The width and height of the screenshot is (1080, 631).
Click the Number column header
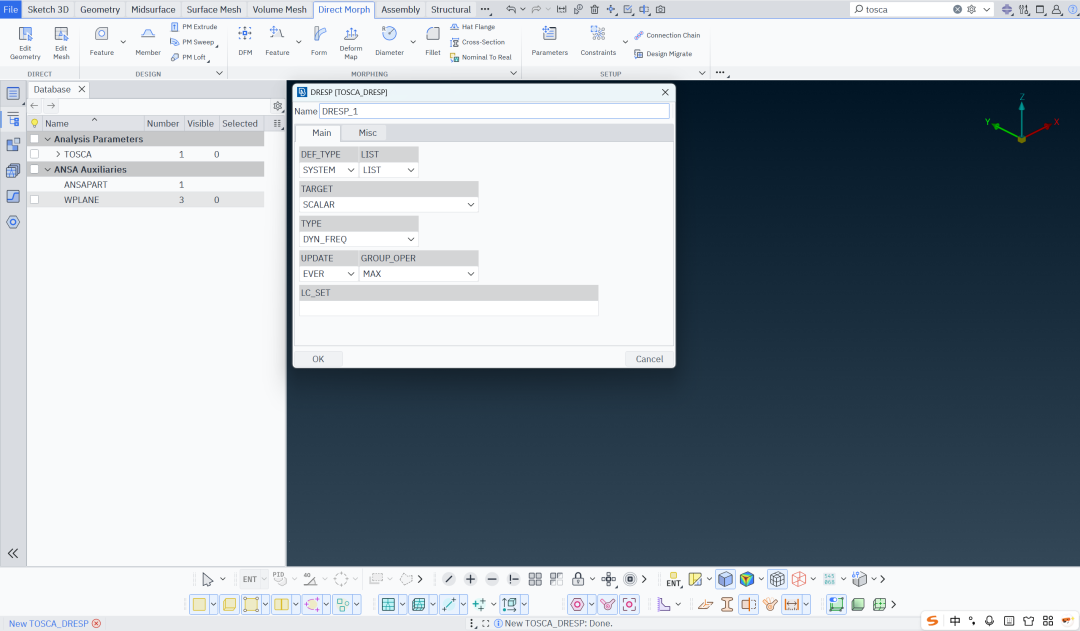pos(163,123)
